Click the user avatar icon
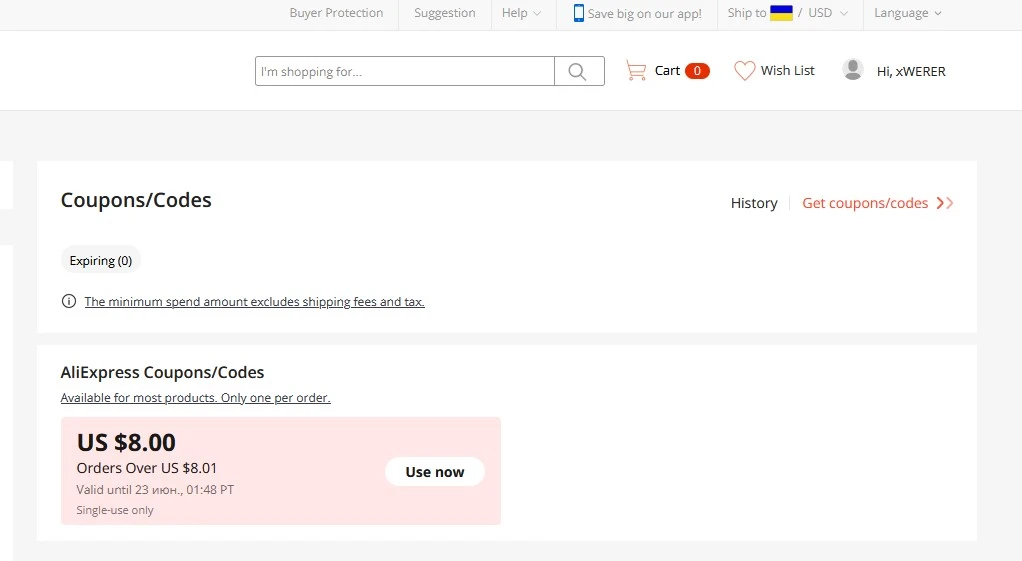The image size is (1022, 561). [853, 70]
